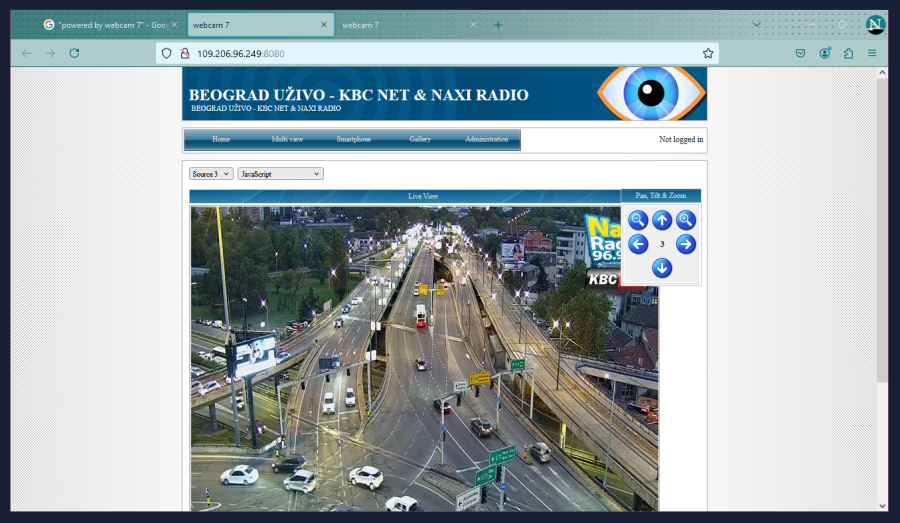Screen dimensions: 900x523
Task: Go to the Multi view page
Action: (287, 140)
